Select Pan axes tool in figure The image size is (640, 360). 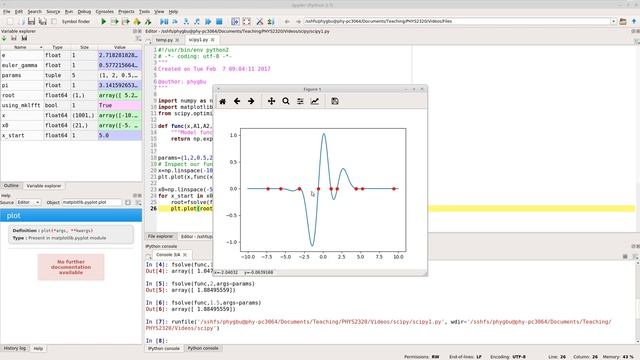(x=271, y=101)
